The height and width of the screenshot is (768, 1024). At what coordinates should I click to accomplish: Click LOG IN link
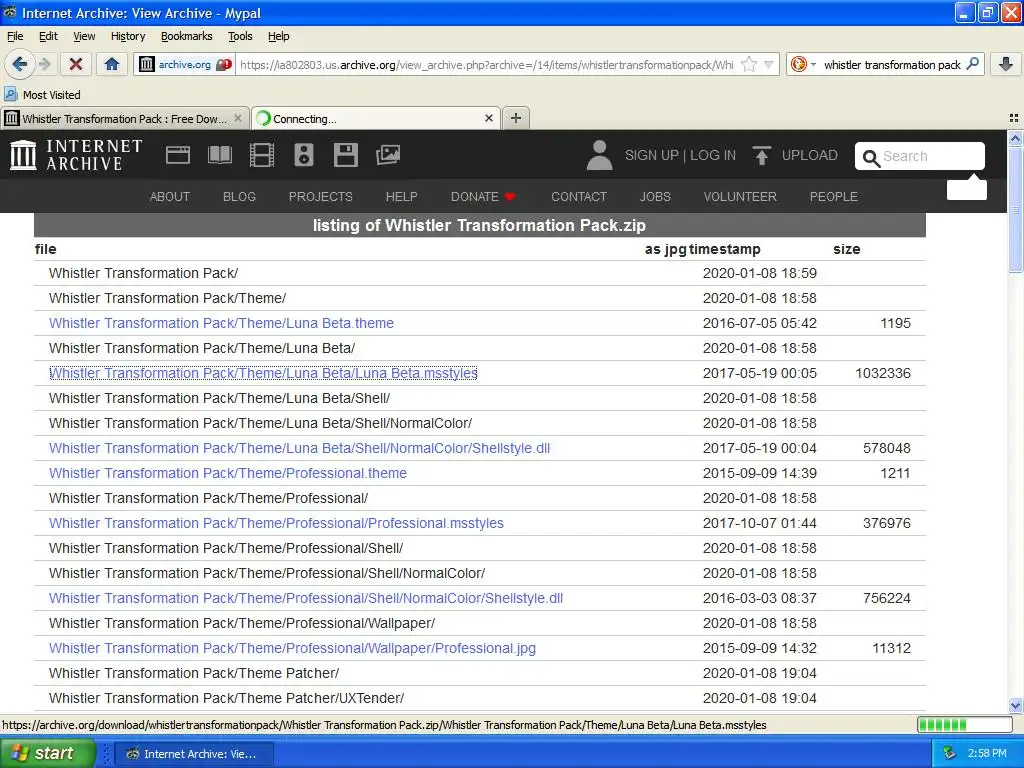pyautogui.click(x=713, y=155)
